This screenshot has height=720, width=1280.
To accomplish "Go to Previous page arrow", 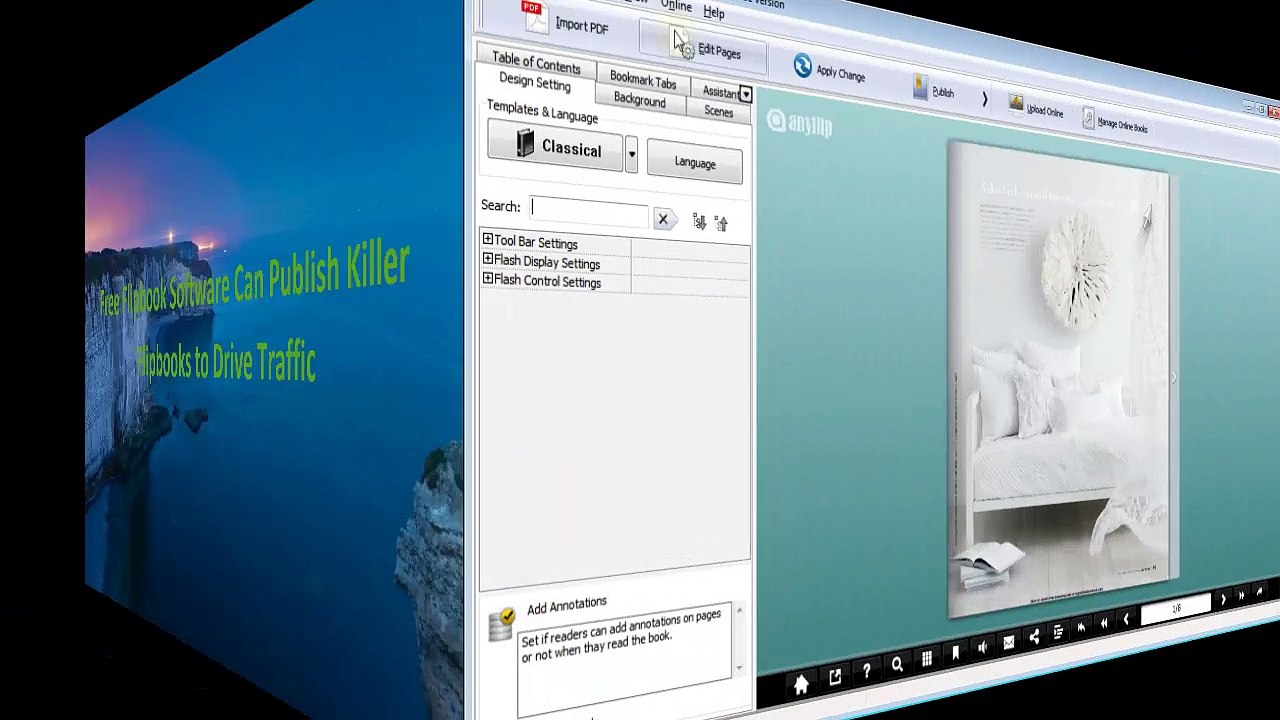I will coord(1125,619).
